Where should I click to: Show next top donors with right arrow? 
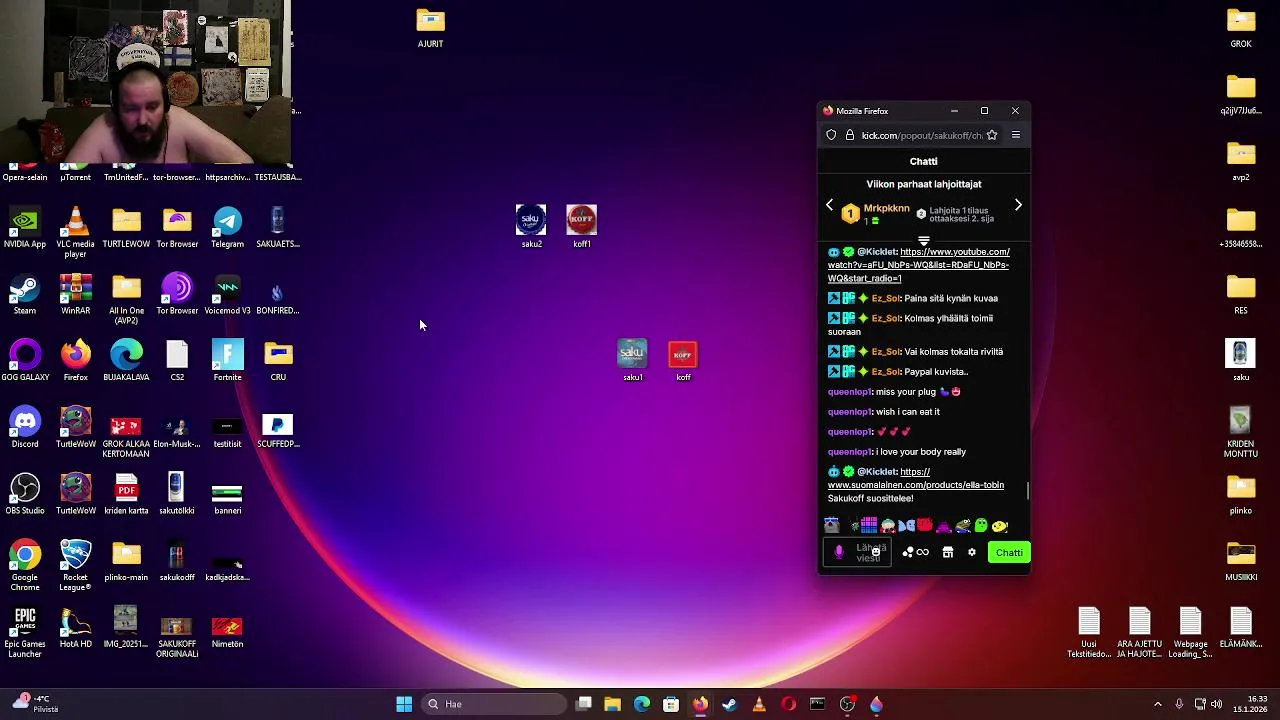1018,205
